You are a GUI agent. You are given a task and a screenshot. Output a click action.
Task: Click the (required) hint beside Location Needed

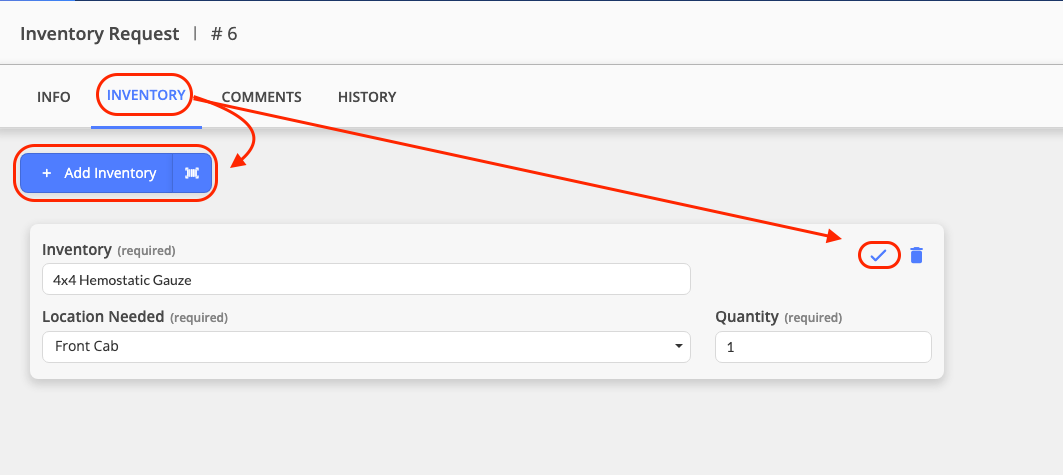click(x=199, y=318)
